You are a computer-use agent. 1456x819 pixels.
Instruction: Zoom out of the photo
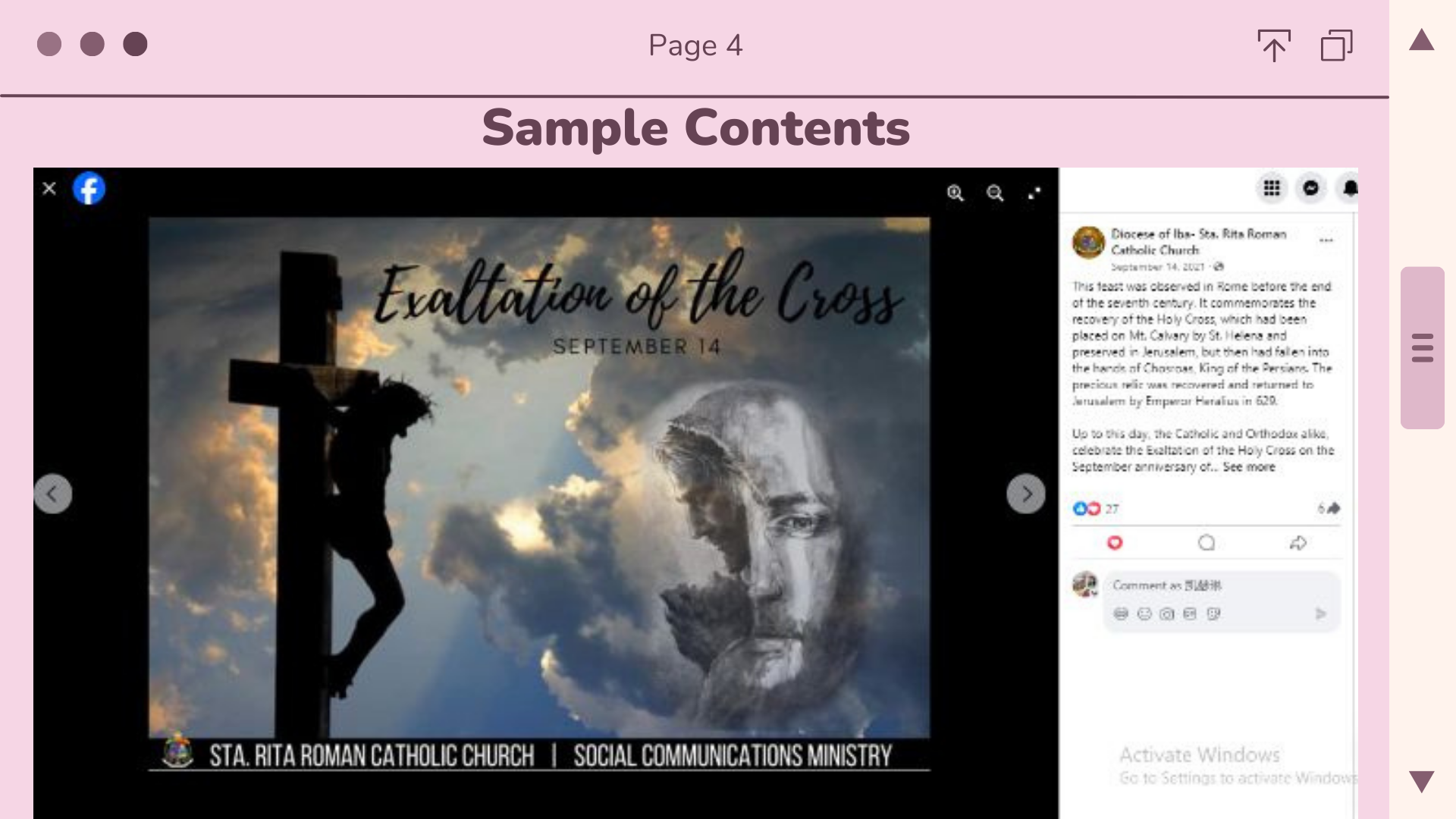coord(995,193)
